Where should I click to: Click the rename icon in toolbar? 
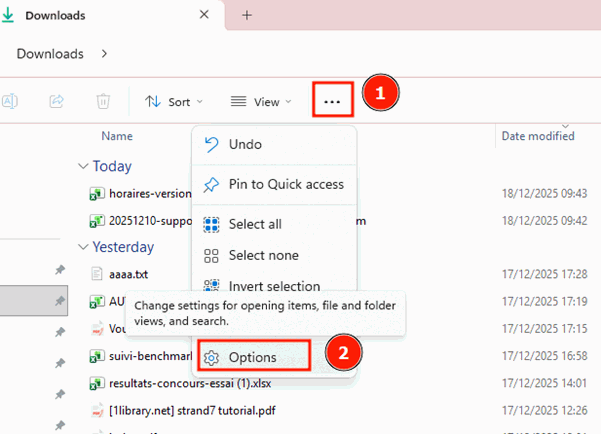point(10,101)
